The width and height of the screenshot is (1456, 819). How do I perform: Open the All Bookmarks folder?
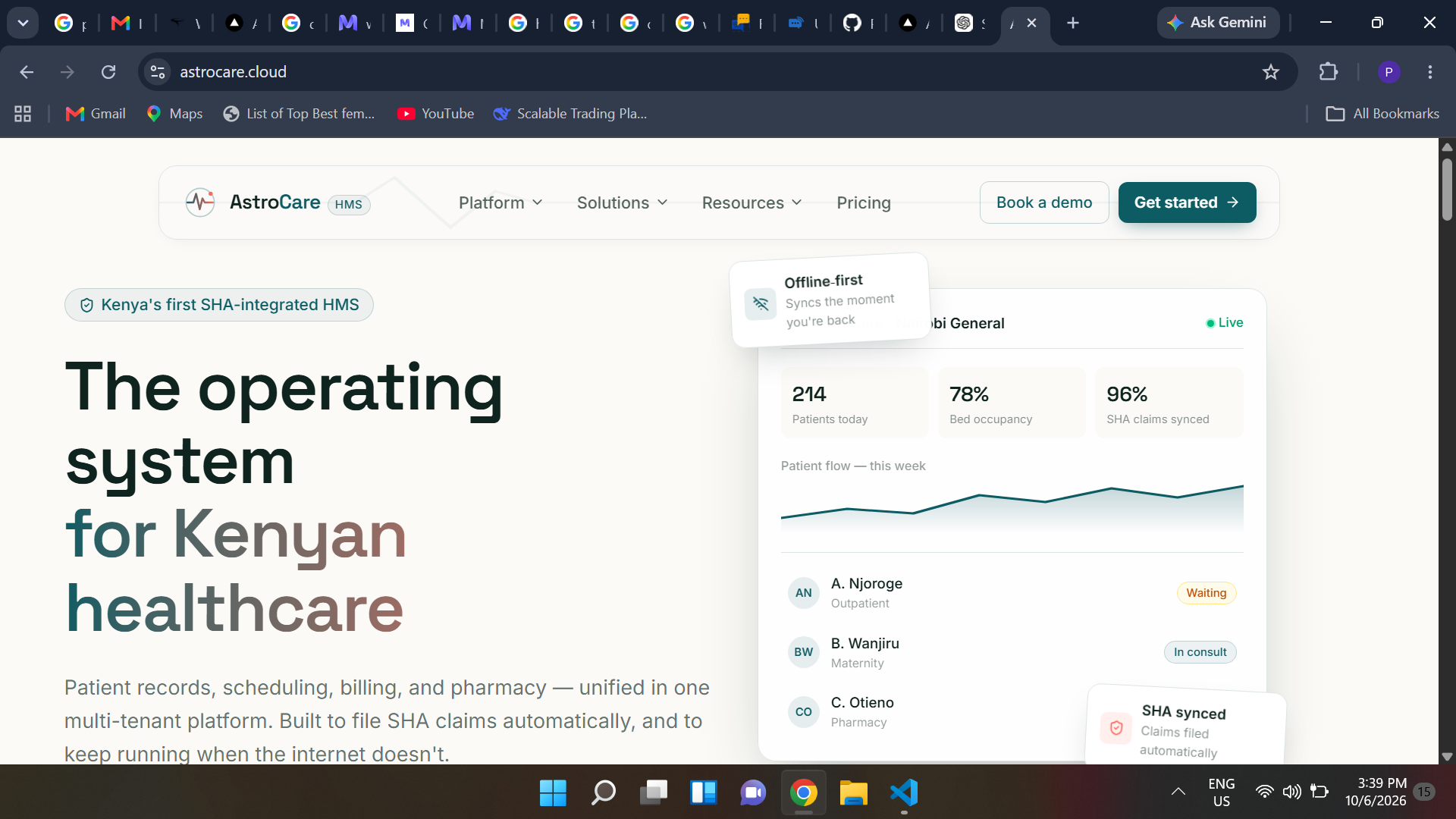(x=1382, y=114)
